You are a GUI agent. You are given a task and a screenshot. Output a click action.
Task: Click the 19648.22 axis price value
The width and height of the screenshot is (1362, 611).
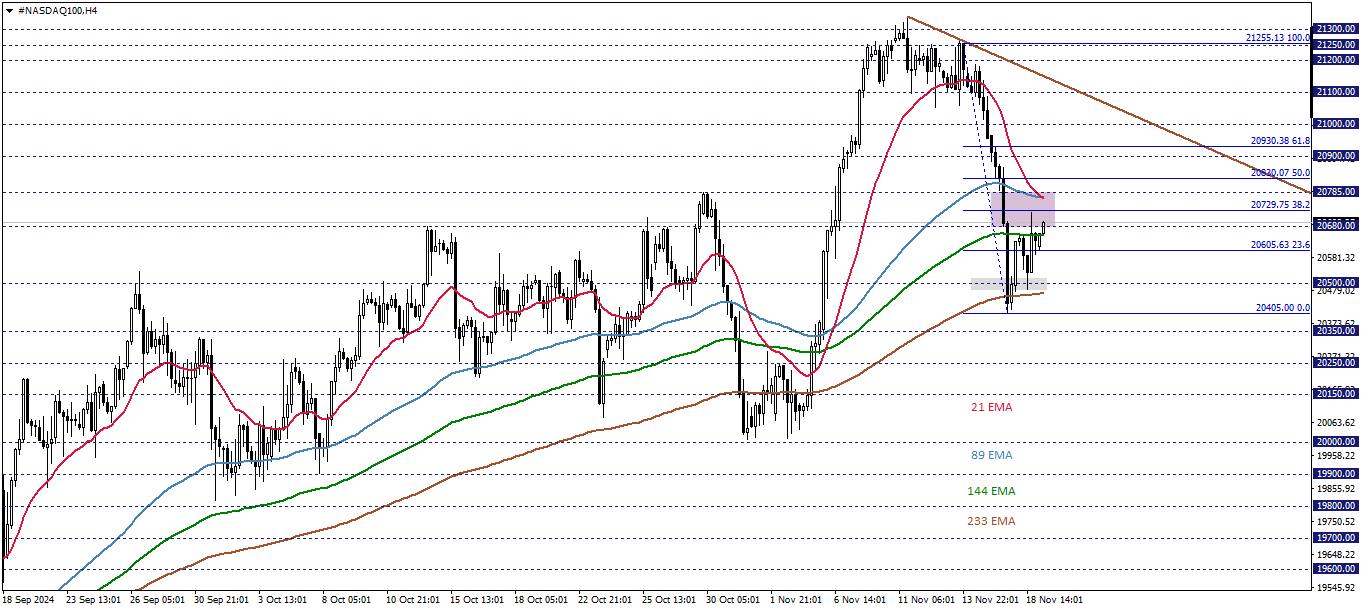pos(1336,554)
